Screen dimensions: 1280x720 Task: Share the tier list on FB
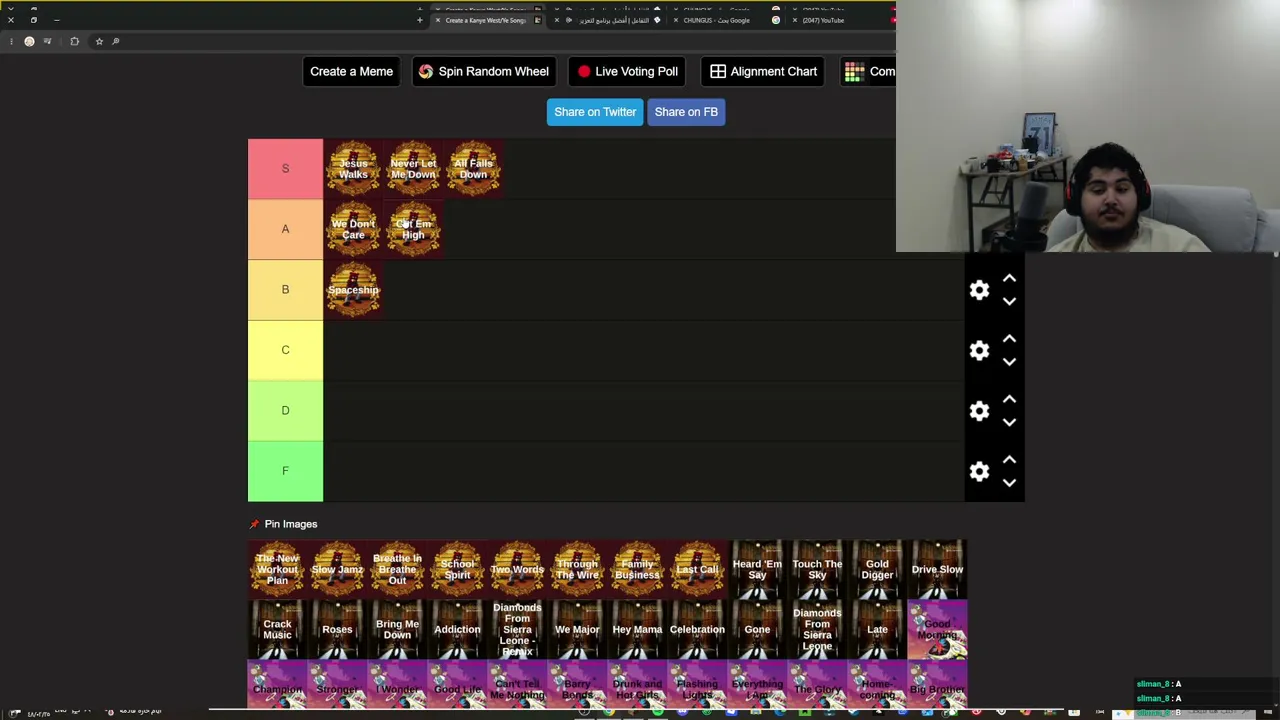click(x=686, y=112)
